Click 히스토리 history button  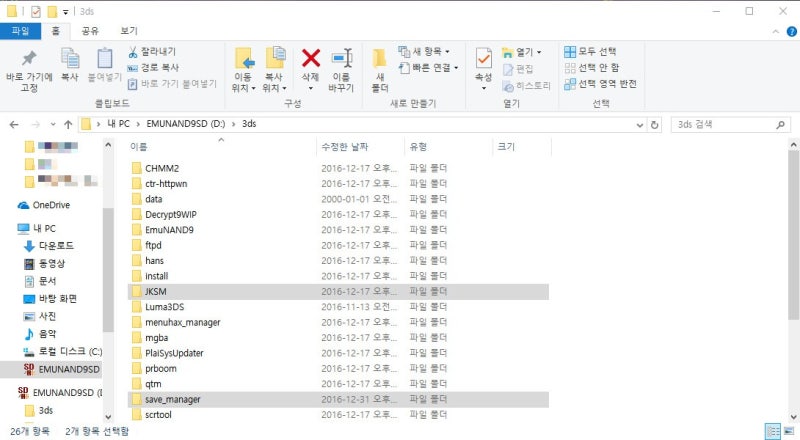(x=527, y=86)
